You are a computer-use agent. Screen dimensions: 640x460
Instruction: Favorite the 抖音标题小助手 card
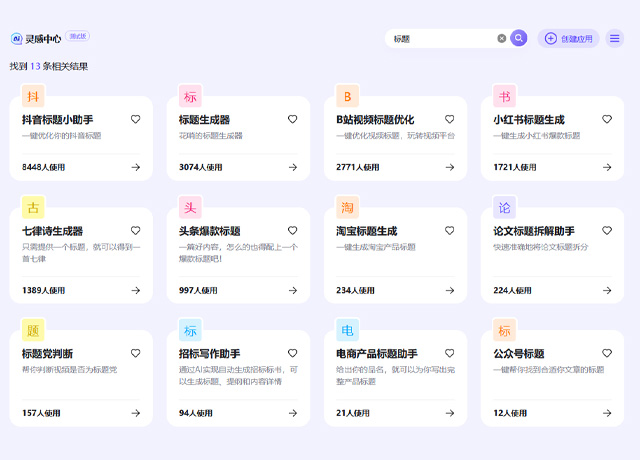136,119
